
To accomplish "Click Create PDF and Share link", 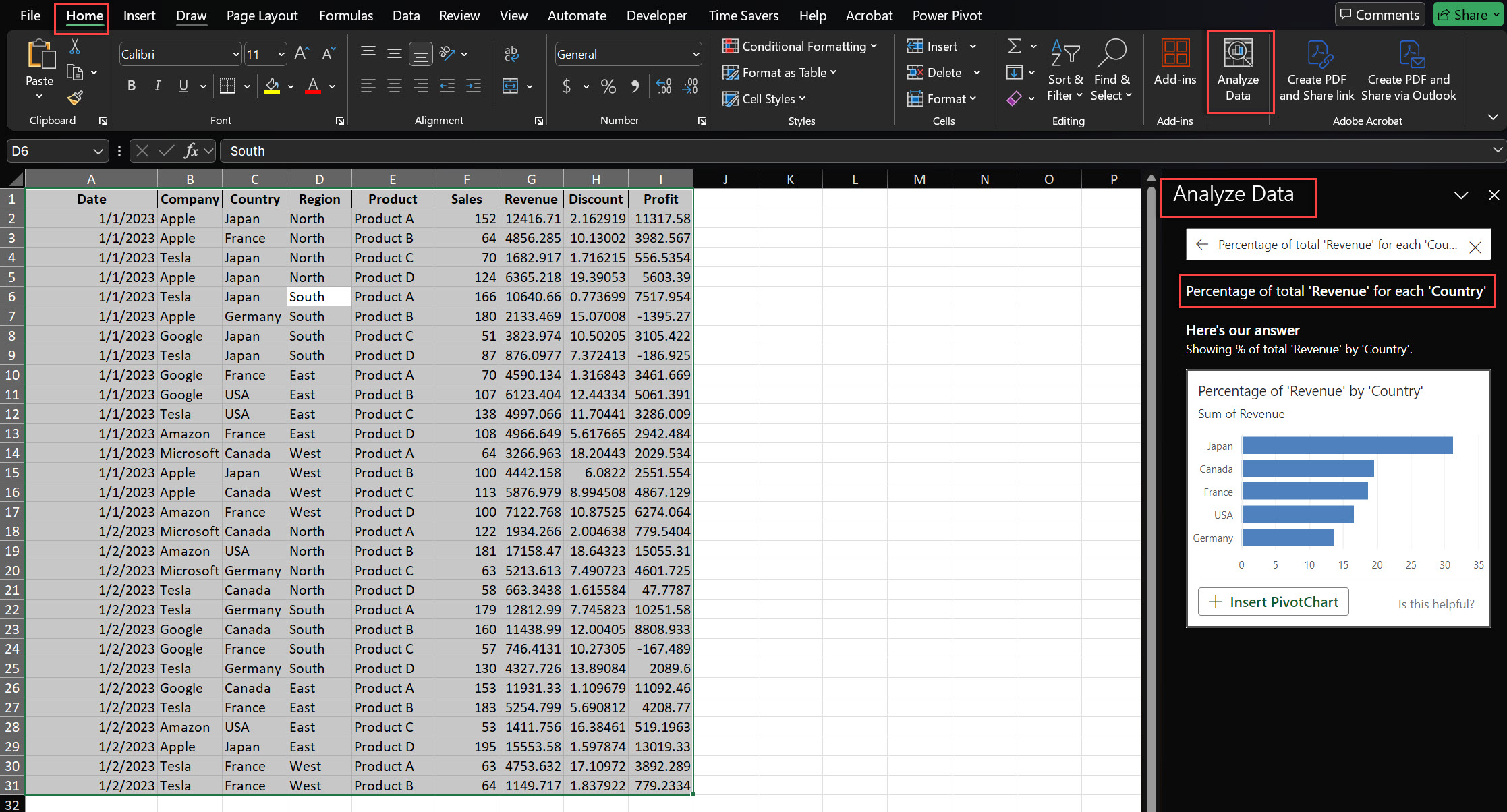I will (x=1317, y=71).
